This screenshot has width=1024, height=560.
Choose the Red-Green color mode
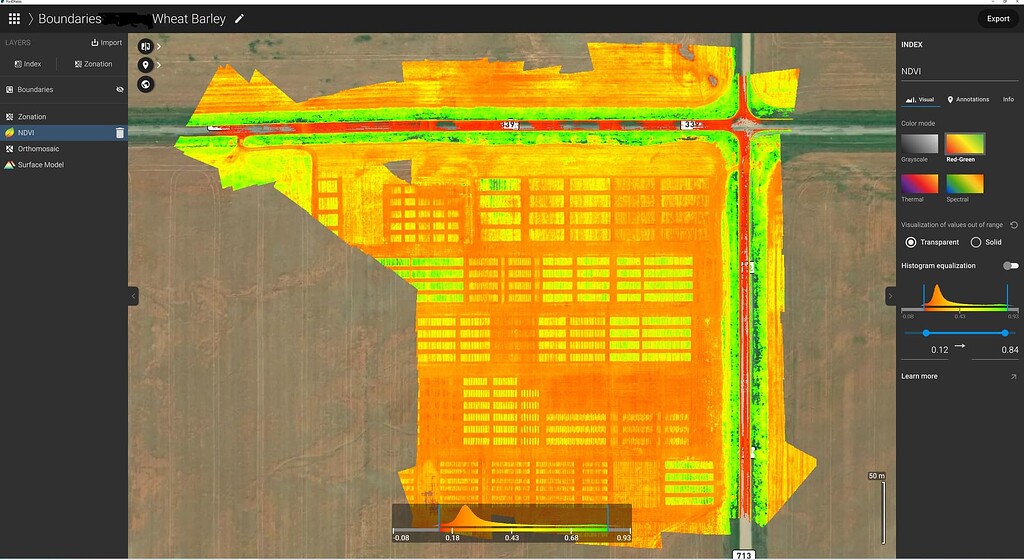click(965, 144)
